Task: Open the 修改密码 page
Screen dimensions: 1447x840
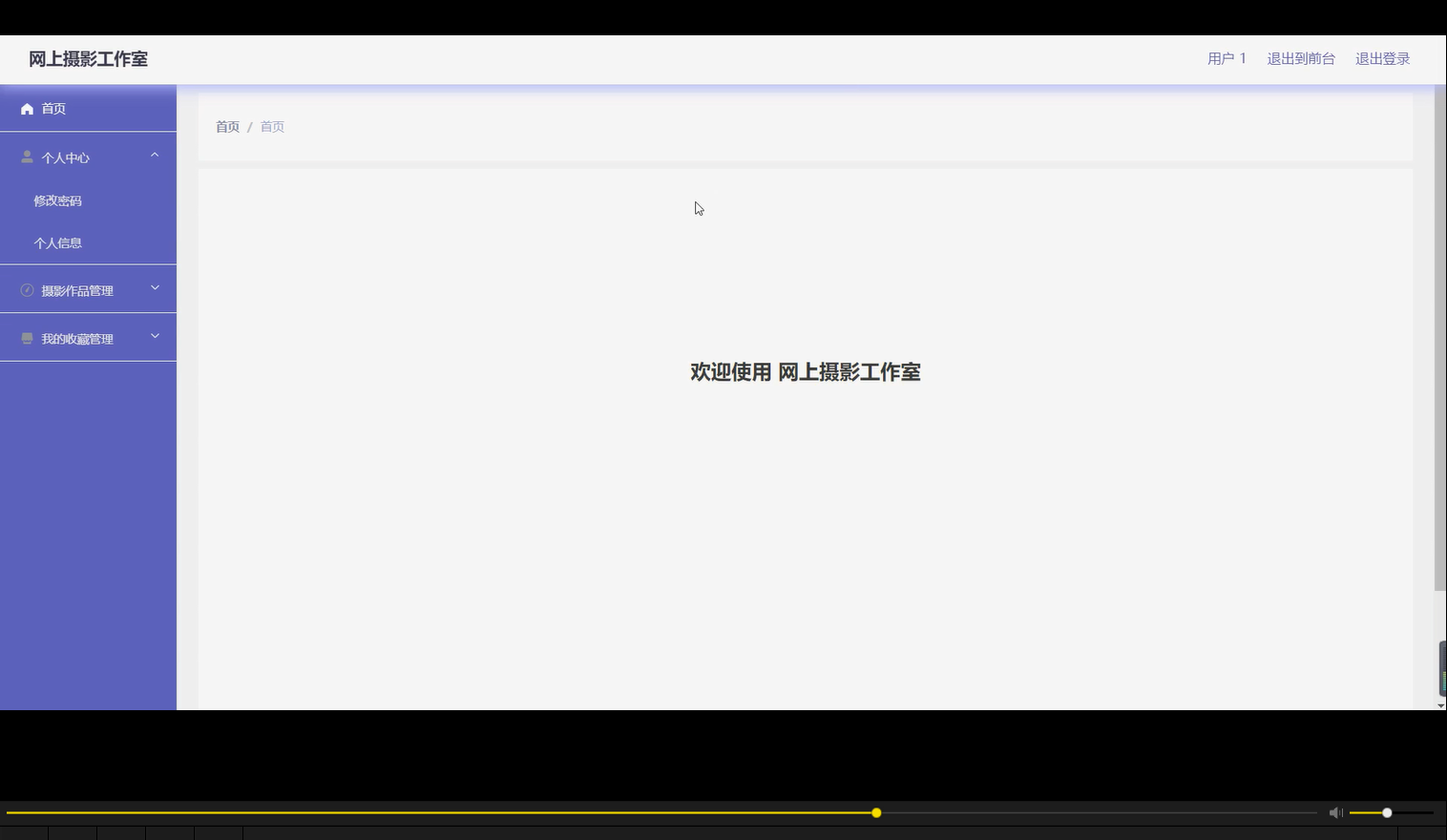Action: [57, 200]
